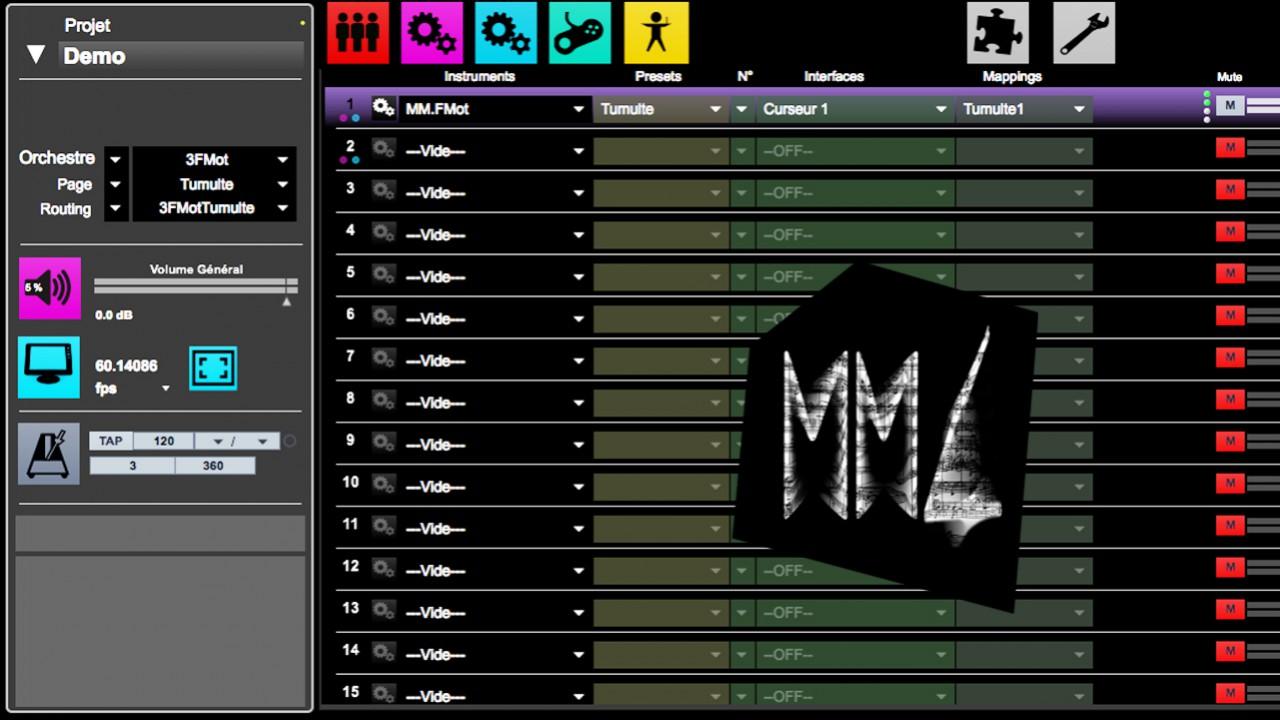
Task: Open the green game controller icon
Action: [580, 33]
